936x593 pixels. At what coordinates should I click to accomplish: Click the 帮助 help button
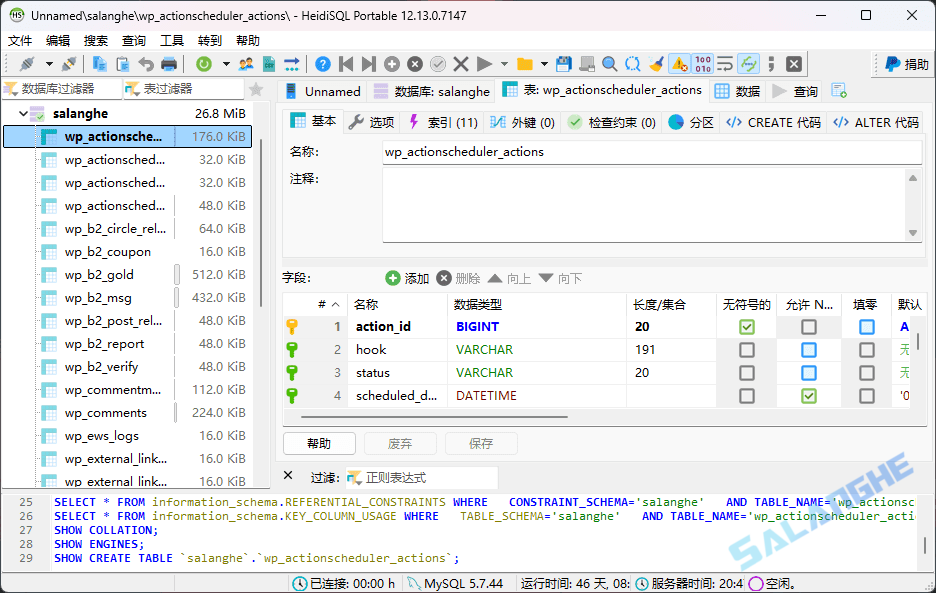point(319,443)
